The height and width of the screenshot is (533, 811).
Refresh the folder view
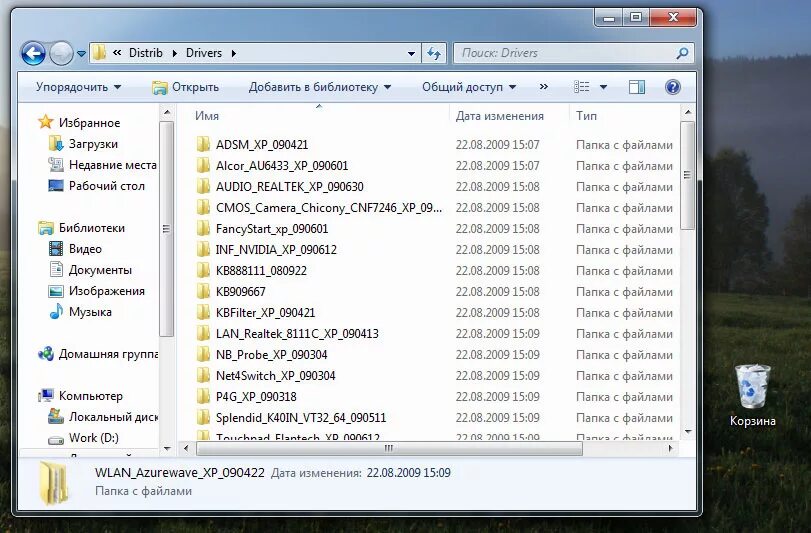[433, 53]
